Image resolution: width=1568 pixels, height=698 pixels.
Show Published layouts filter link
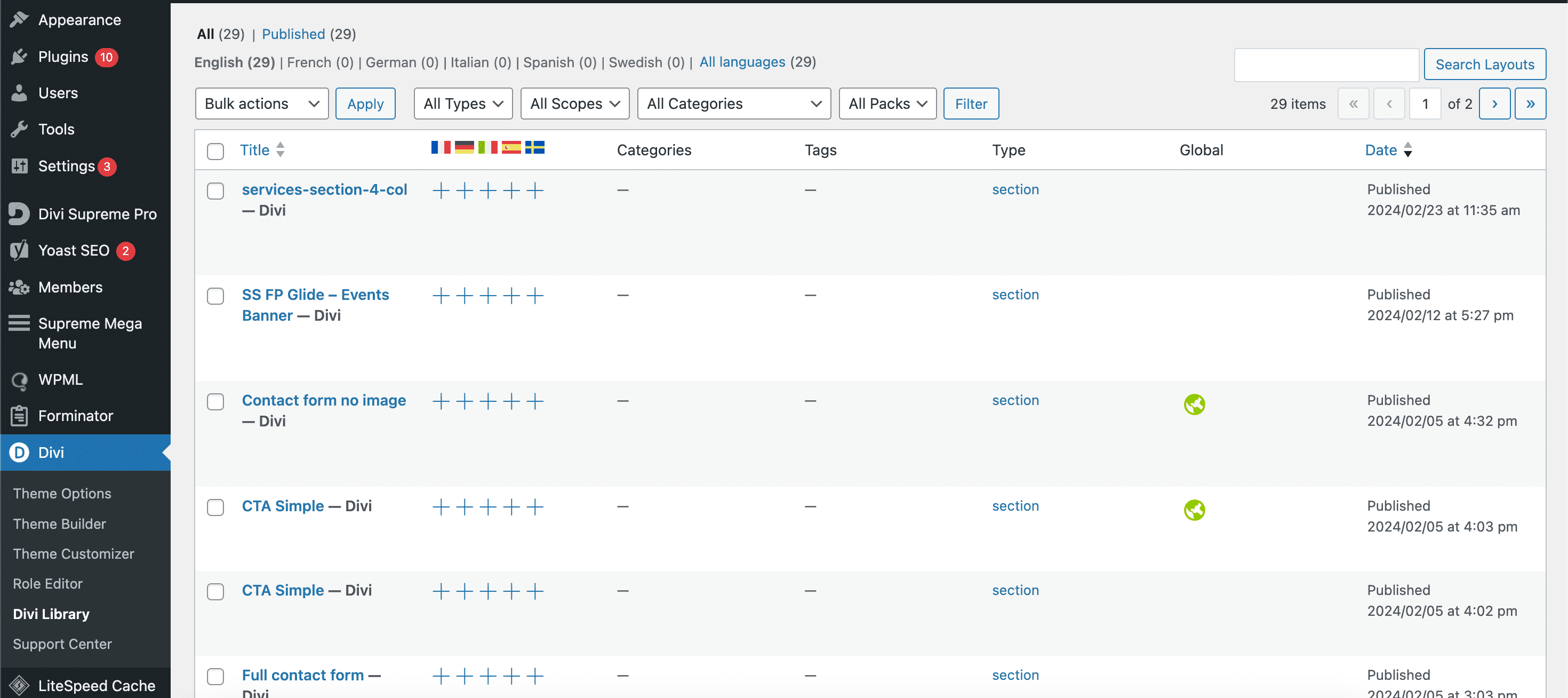[x=293, y=34]
